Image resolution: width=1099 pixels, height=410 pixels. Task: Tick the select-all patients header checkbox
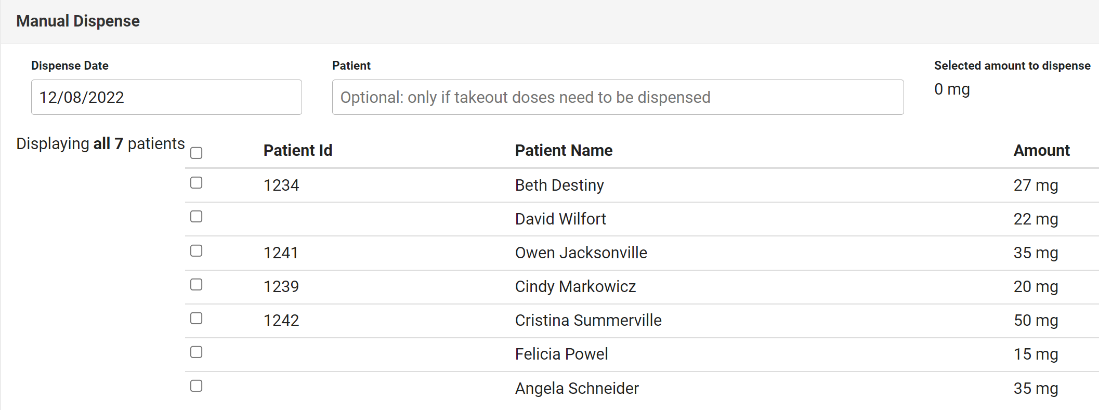196,153
